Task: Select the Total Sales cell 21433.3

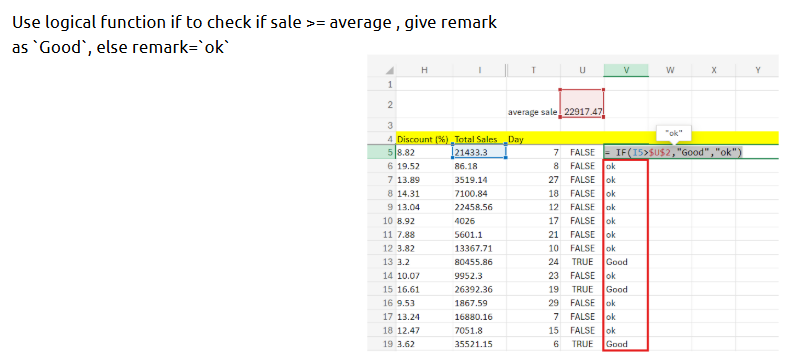Action: click(479, 152)
